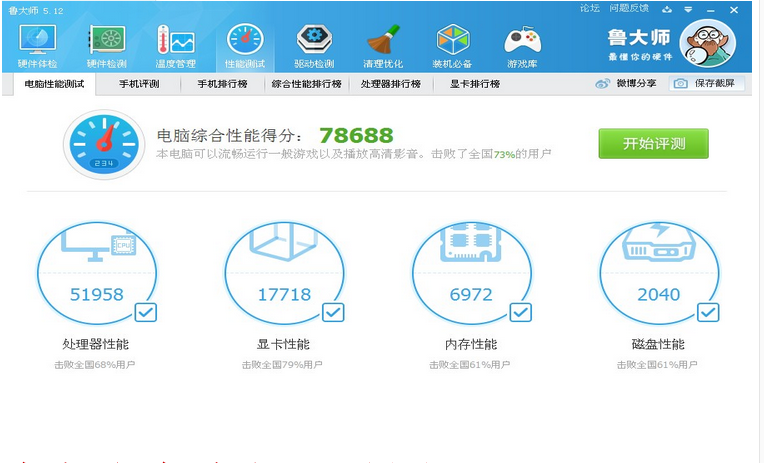764x463 pixels.
Task: Switch to 综合性能排行榜 tab
Action: click(x=306, y=84)
